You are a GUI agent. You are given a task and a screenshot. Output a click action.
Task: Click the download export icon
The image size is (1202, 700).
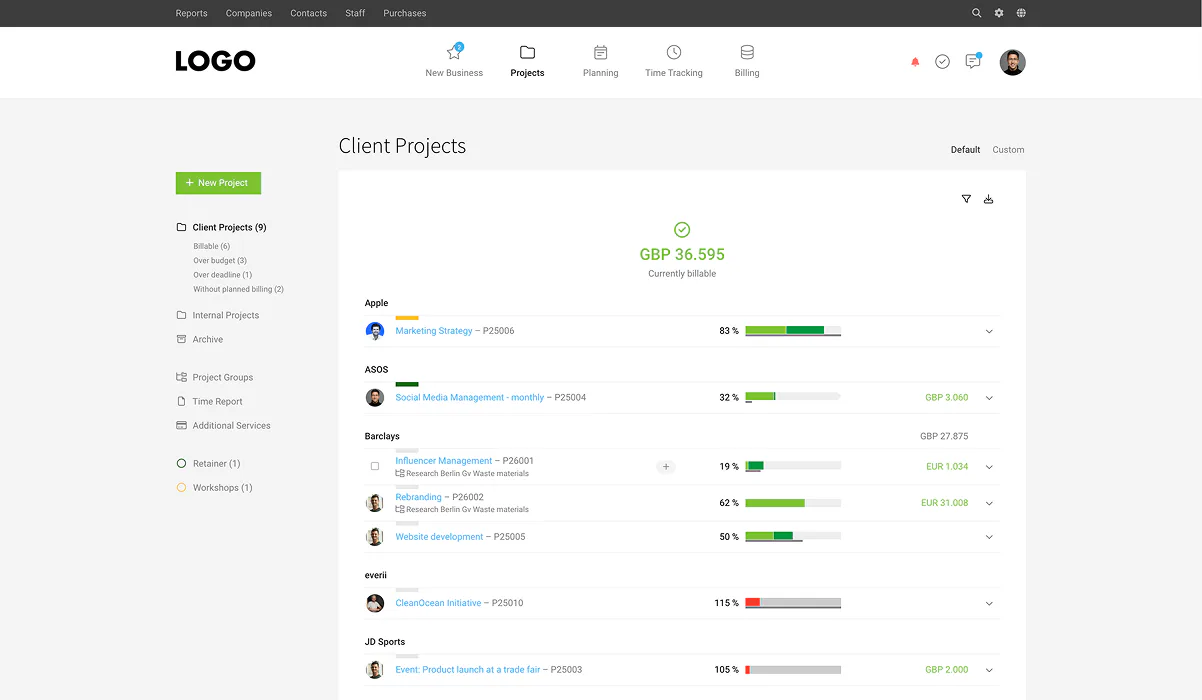coord(989,199)
